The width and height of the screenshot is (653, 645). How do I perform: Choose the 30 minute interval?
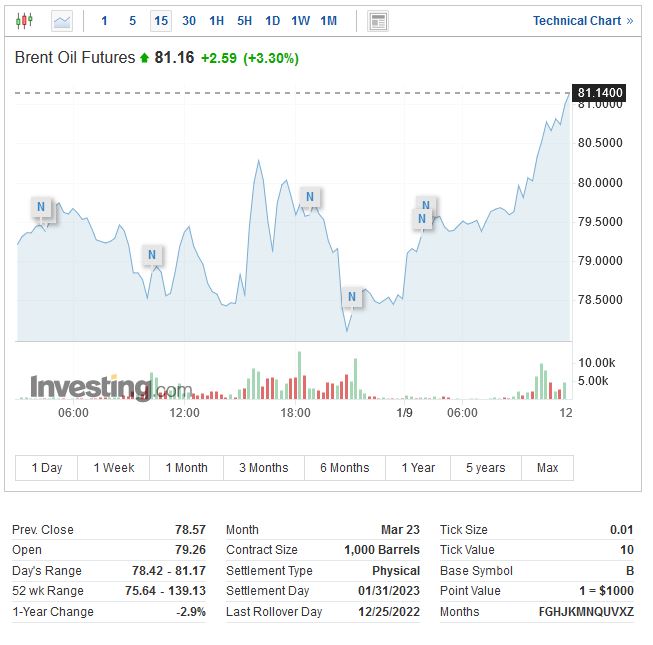(189, 20)
